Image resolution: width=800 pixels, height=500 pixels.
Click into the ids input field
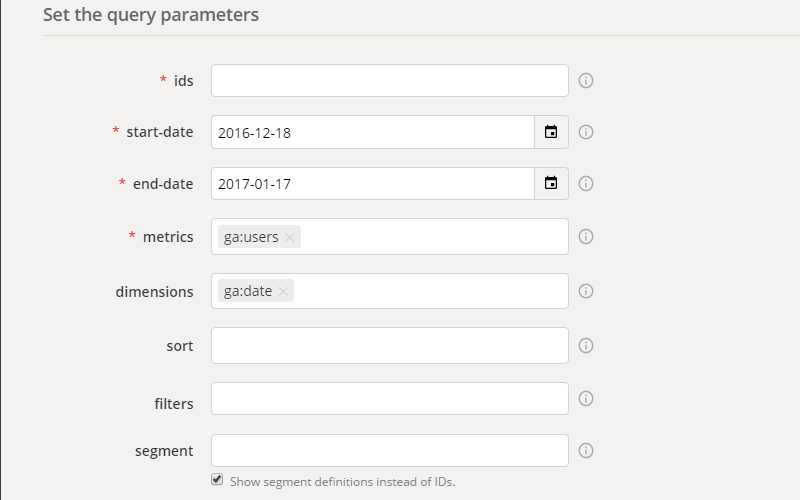click(x=389, y=80)
